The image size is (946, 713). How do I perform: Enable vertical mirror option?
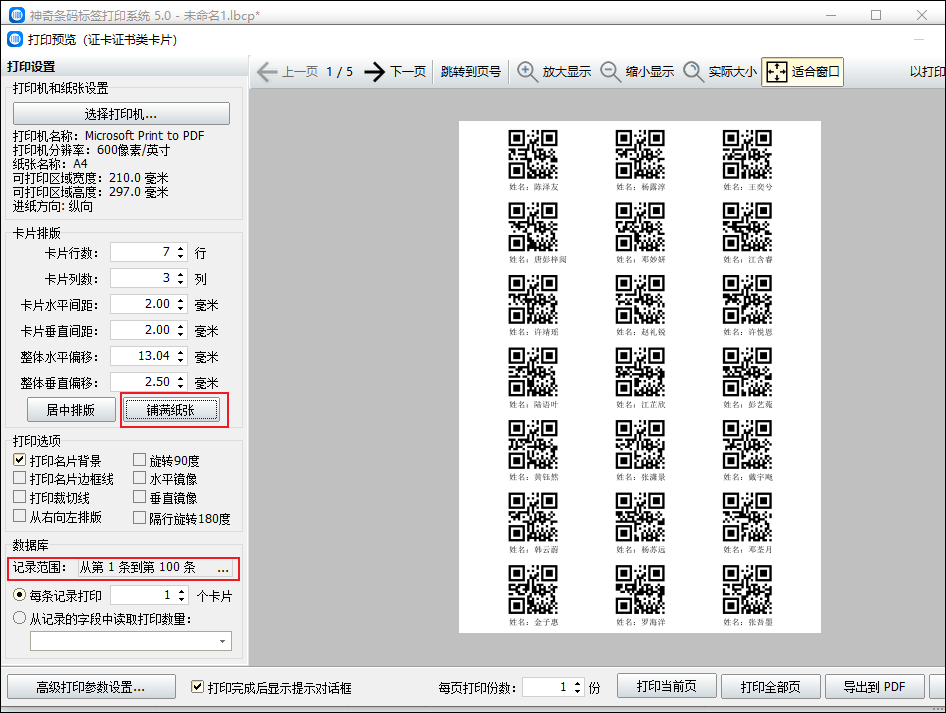(139, 497)
